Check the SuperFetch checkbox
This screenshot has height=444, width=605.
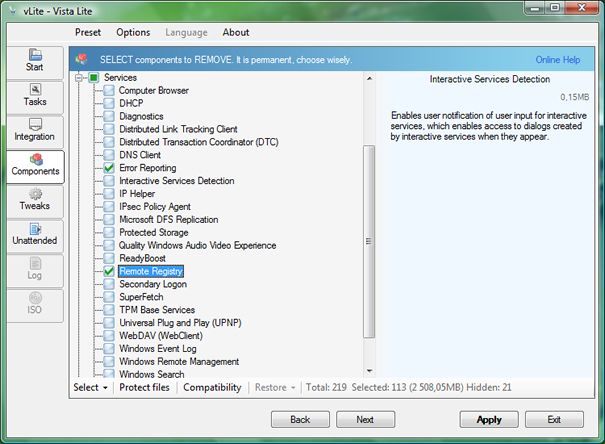[x=109, y=297]
